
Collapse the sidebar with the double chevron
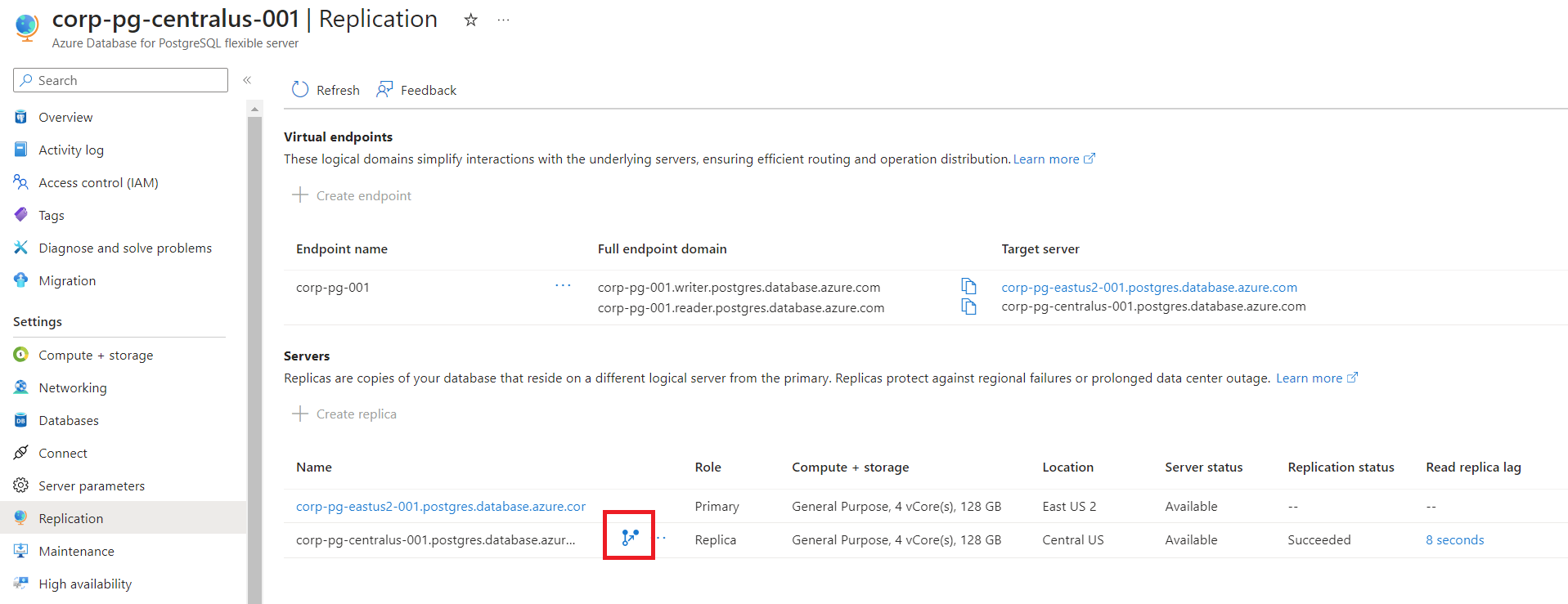247,80
